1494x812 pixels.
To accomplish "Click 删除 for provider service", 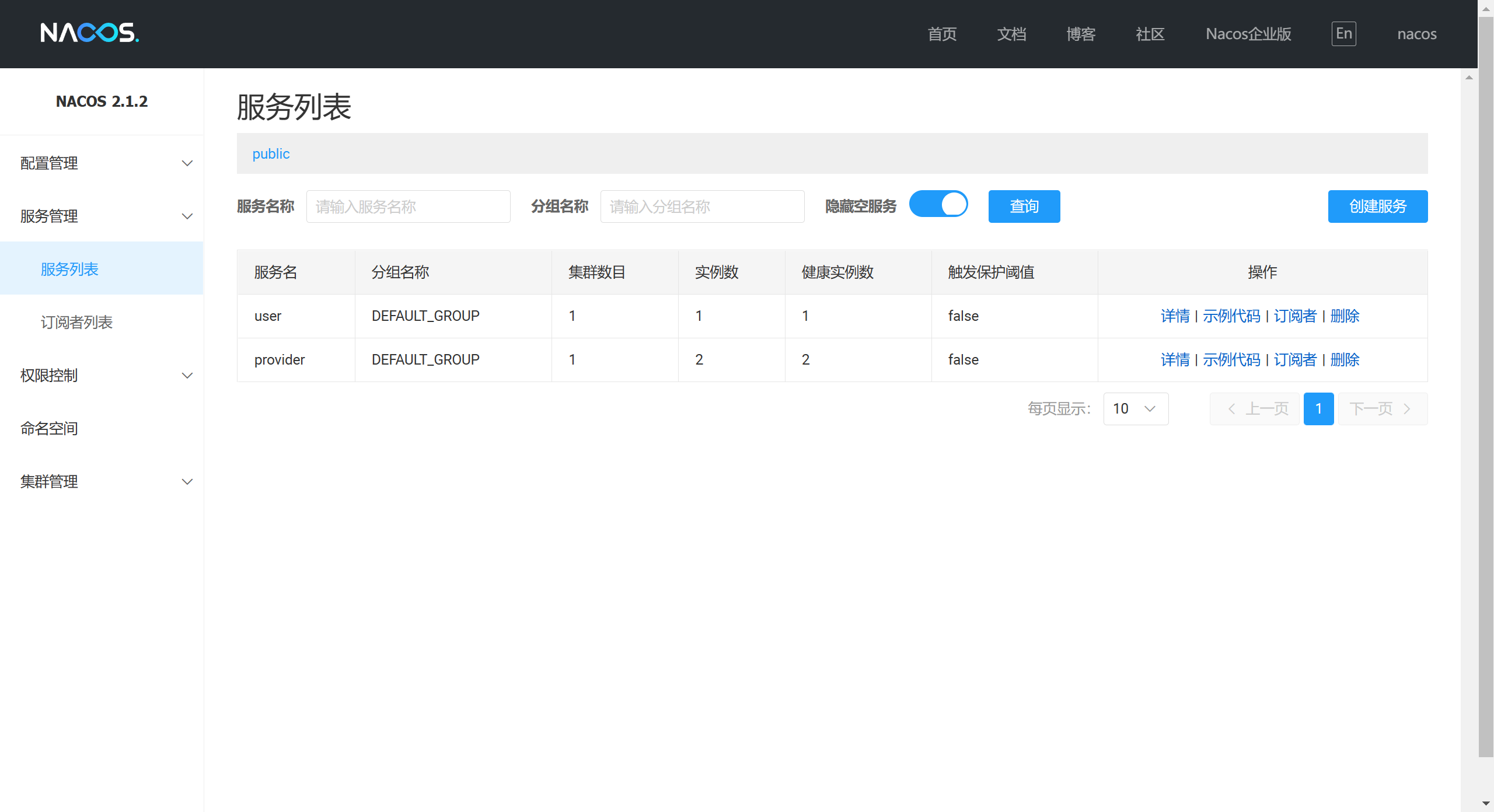I will [1345, 360].
